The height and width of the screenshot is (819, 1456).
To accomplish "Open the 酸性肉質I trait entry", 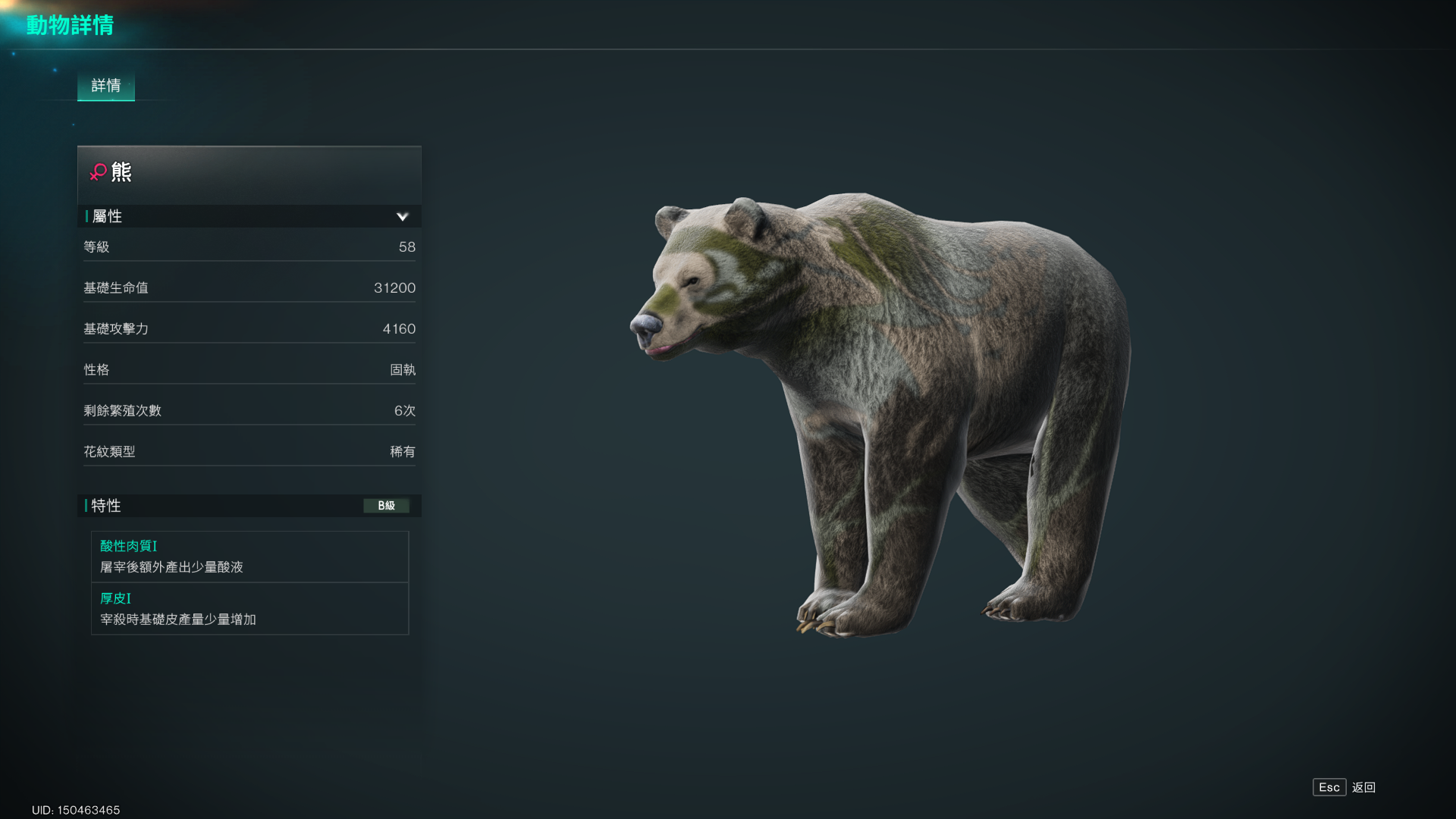I will pos(249,557).
